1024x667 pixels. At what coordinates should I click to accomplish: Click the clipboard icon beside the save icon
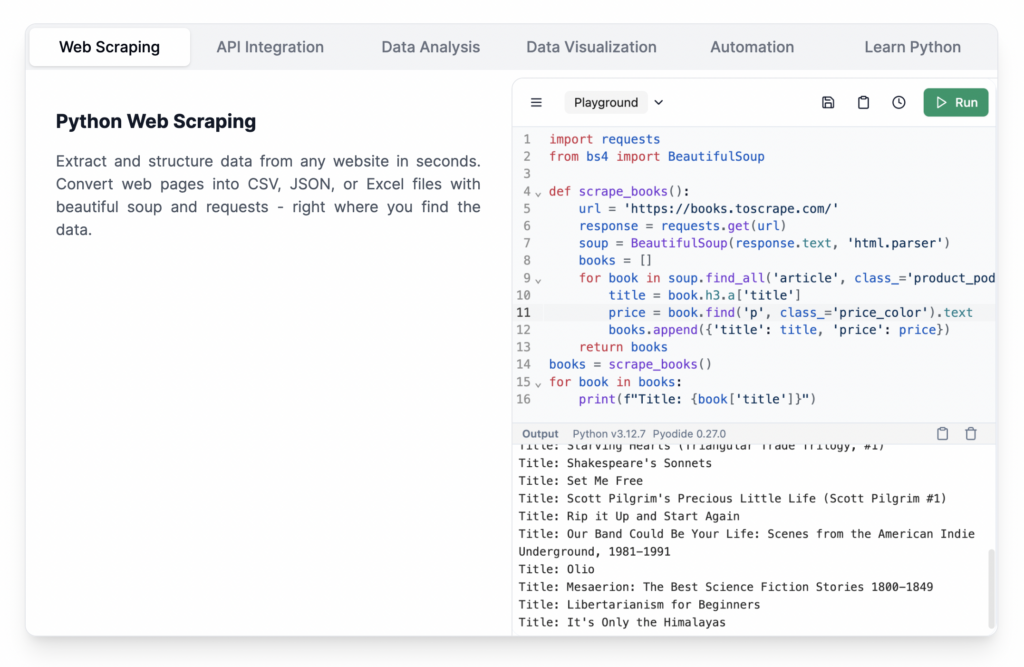tap(863, 102)
